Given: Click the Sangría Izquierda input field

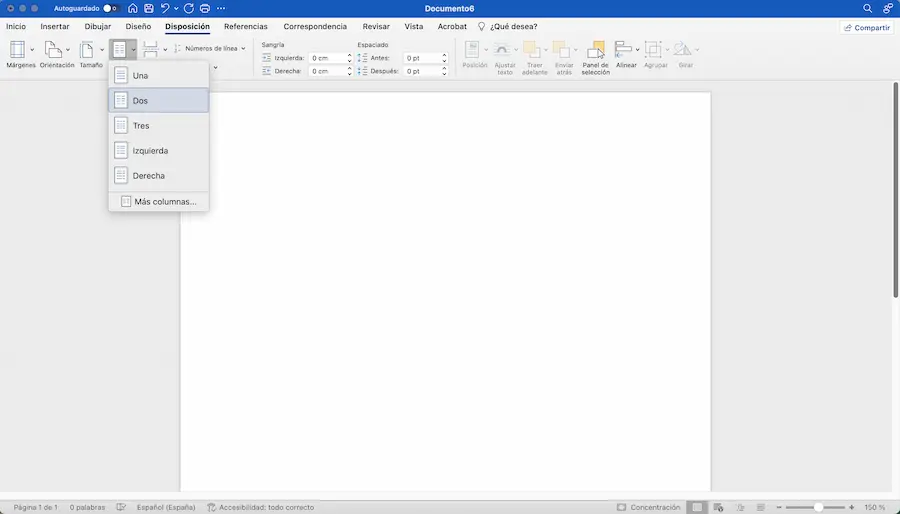Looking at the screenshot, I should (327, 58).
